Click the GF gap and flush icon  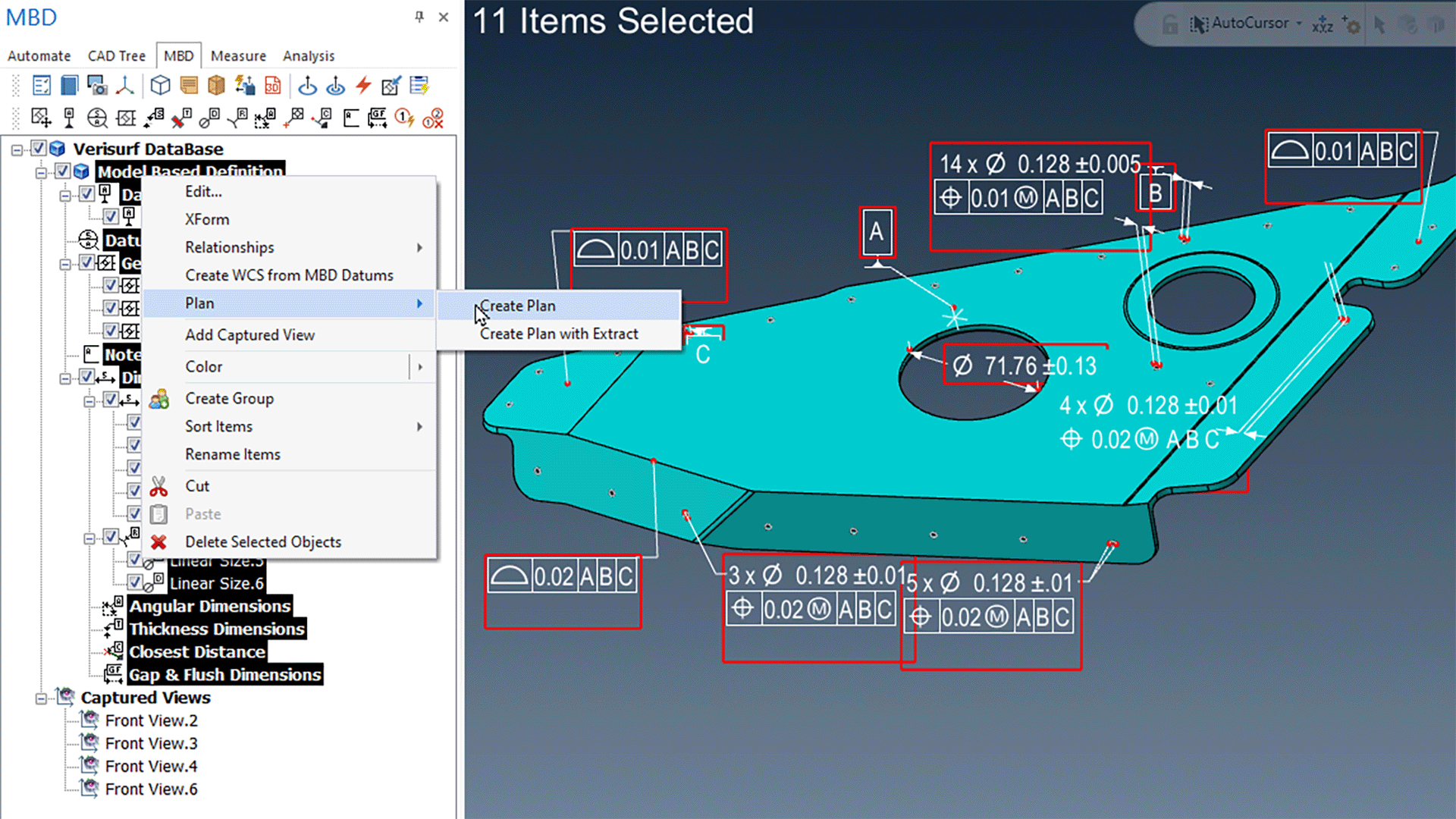click(x=377, y=118)
